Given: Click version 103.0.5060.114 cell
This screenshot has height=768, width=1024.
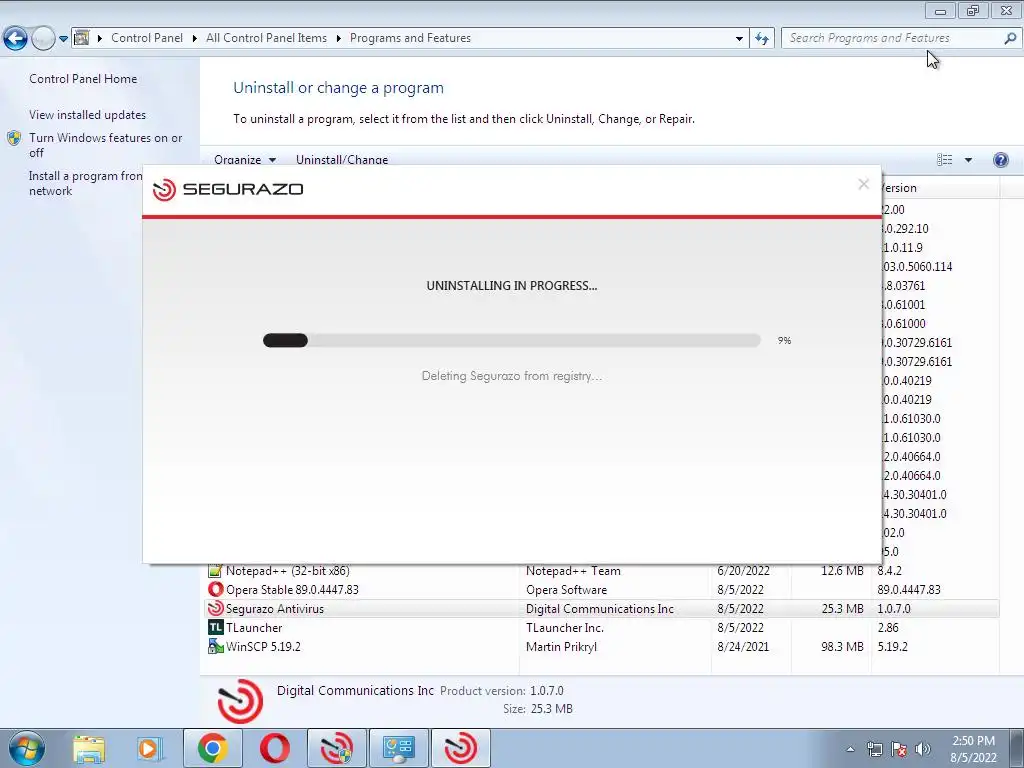Looking at the screenshot, I should [x=917, y=266].
